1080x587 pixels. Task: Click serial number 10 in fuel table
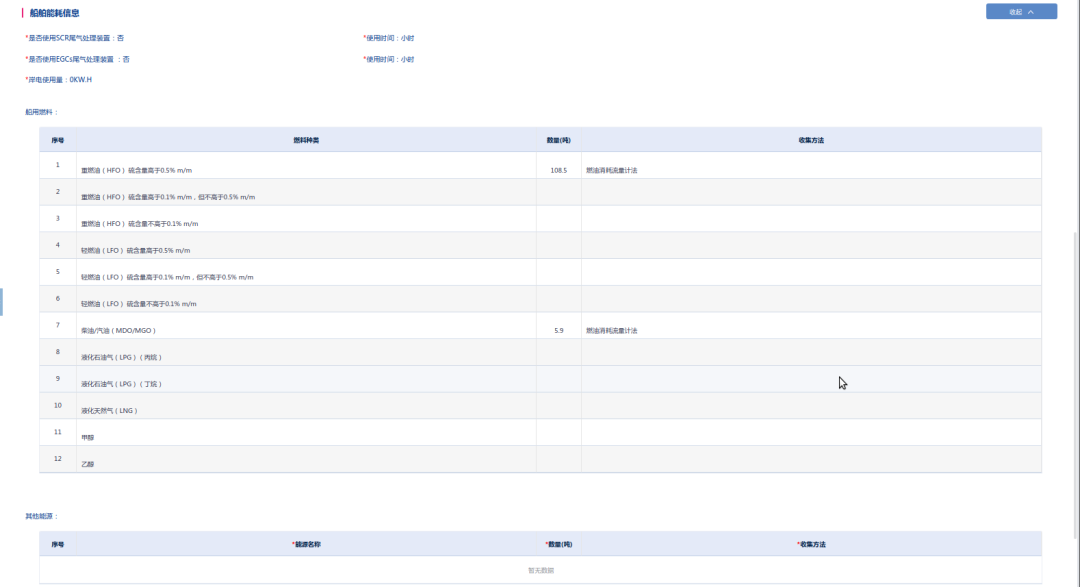[58, 405]
